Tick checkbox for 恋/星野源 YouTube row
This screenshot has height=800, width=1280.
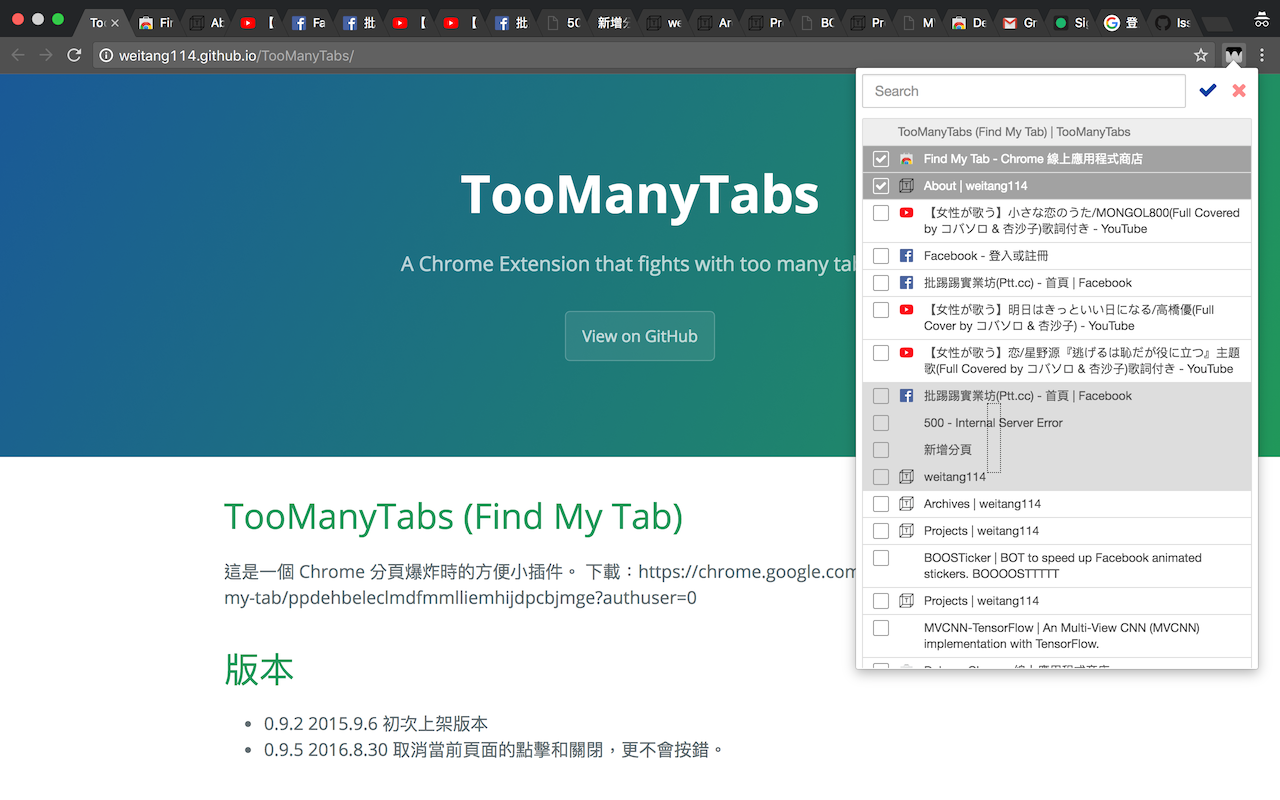(881, 353)
